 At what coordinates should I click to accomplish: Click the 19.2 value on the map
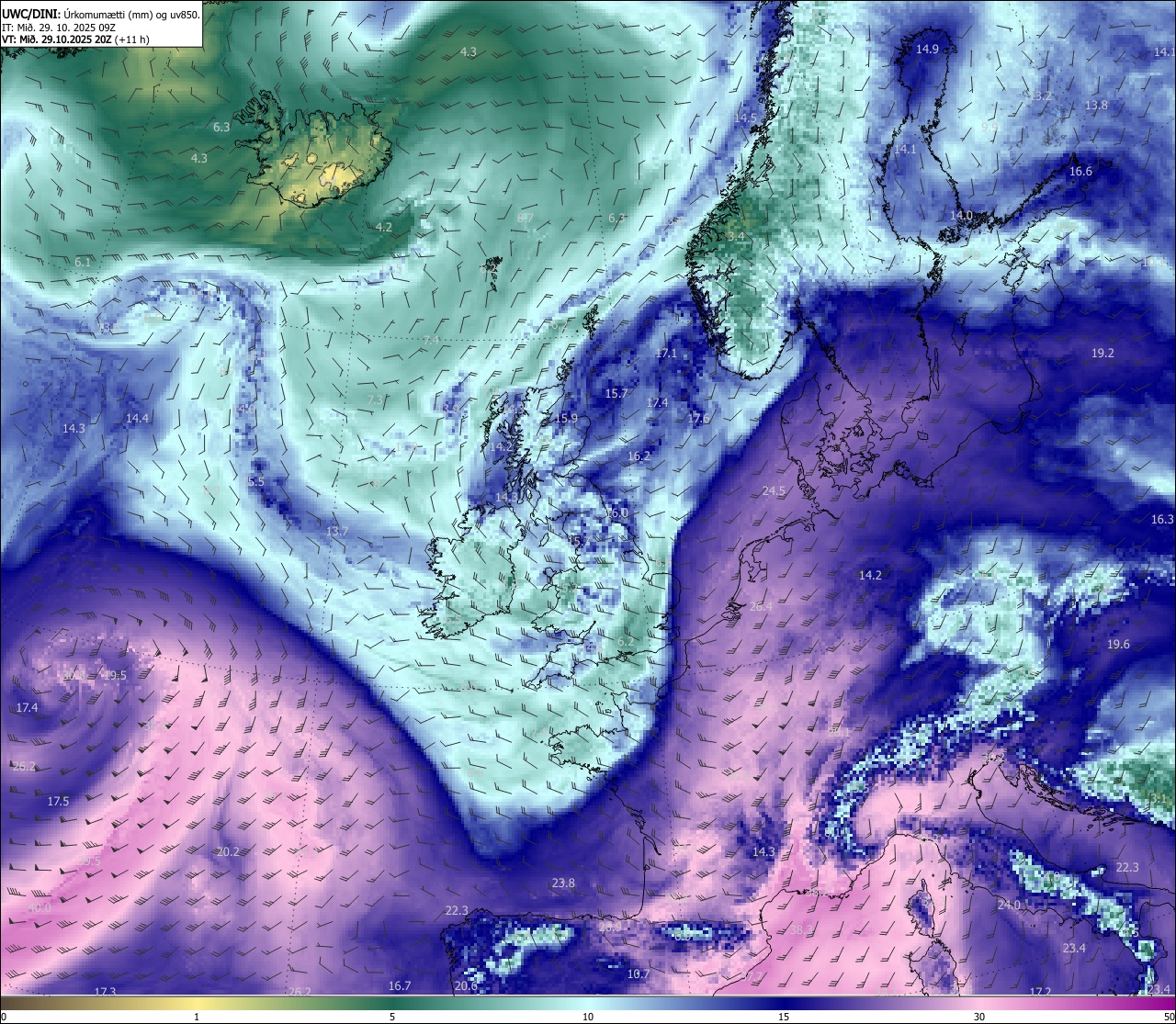pyautogui.click(x=1102, y=354)
